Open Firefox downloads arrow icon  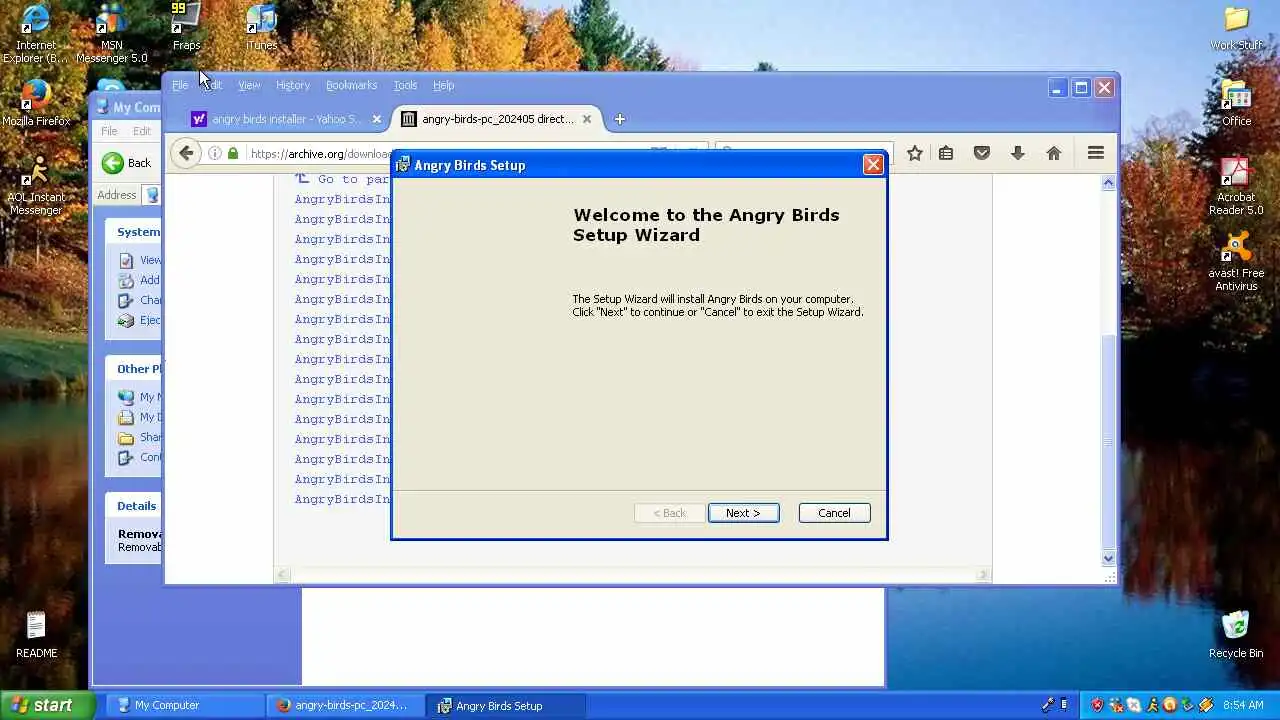click(1018, 153)
